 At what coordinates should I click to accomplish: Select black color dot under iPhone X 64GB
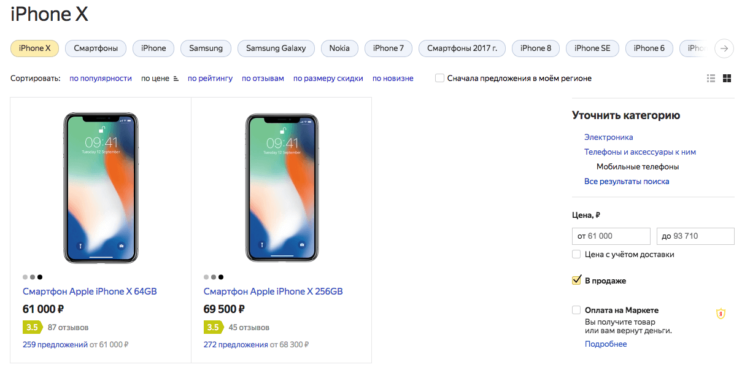pos(40,277)
